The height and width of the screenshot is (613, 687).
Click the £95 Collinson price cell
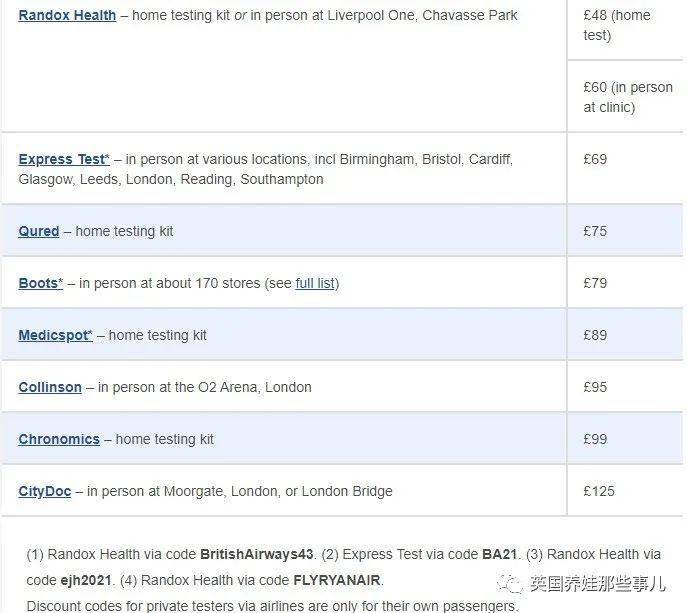[625, 387]
